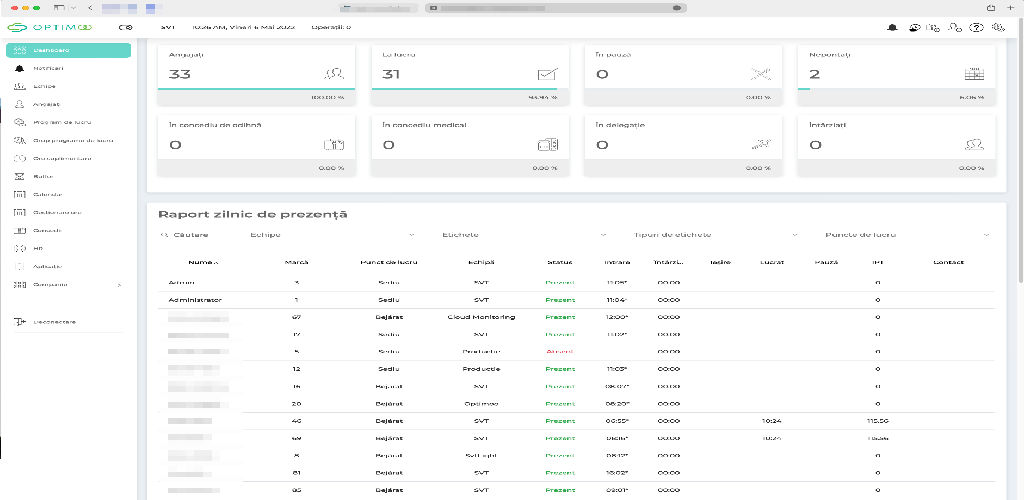Image resolution: width=1024 pixels, height=500 pixels.
Task: Click the Contact column header
Action: click(x=949, y=262)
